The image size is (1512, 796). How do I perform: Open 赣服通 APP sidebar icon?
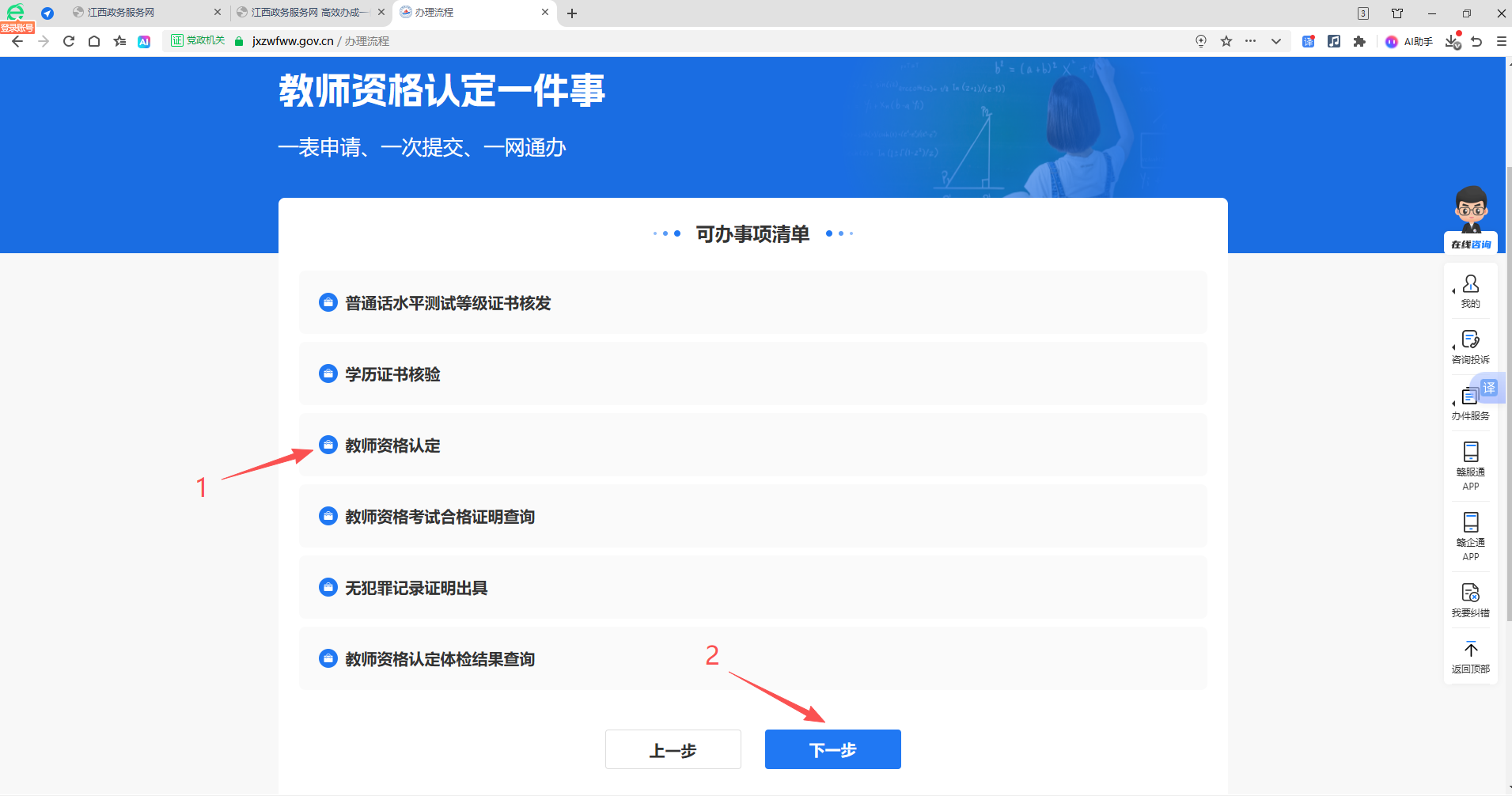click(x=1470, y=465)
